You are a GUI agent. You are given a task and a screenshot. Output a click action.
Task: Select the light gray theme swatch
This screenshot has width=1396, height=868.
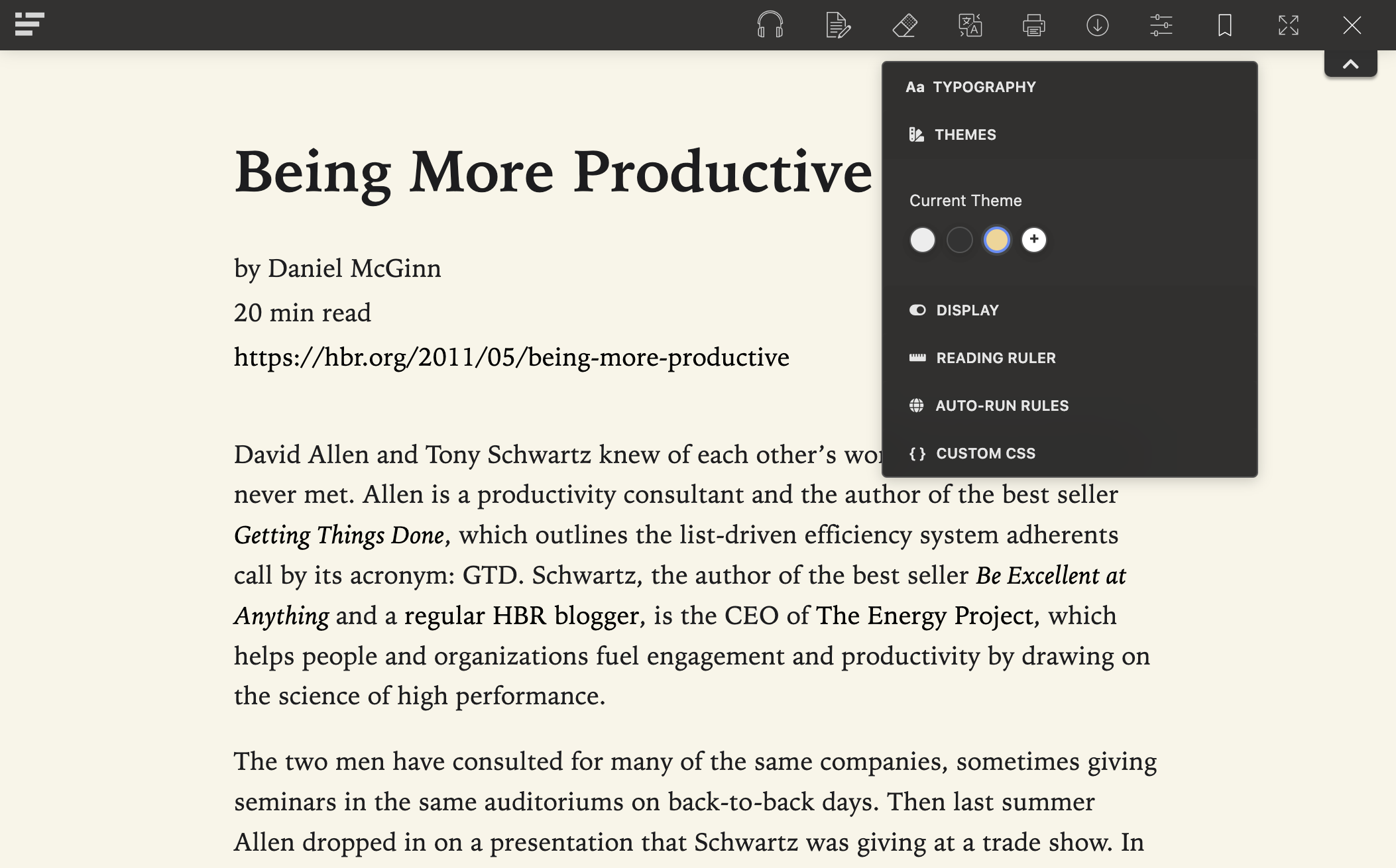[923, 240]
